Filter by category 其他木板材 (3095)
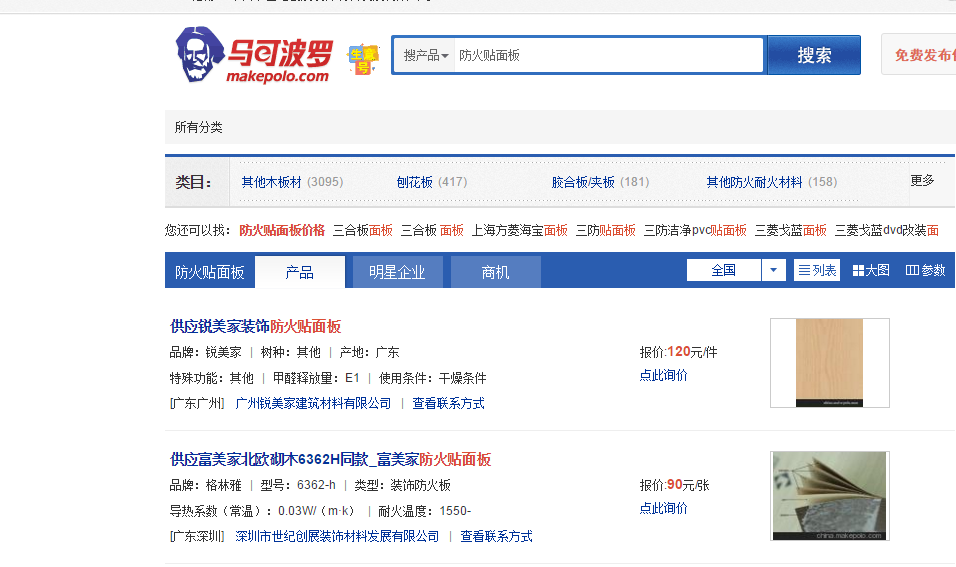Image resolution: width=956 pixels, height=567 pixels. click(x=292, y=182)
